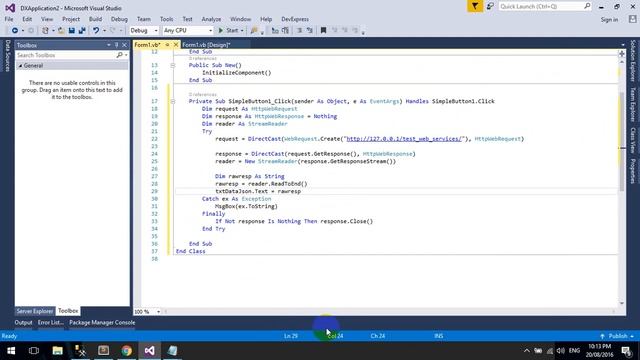Click the Toolbox search magnifier icon

(x=120, y=55)
